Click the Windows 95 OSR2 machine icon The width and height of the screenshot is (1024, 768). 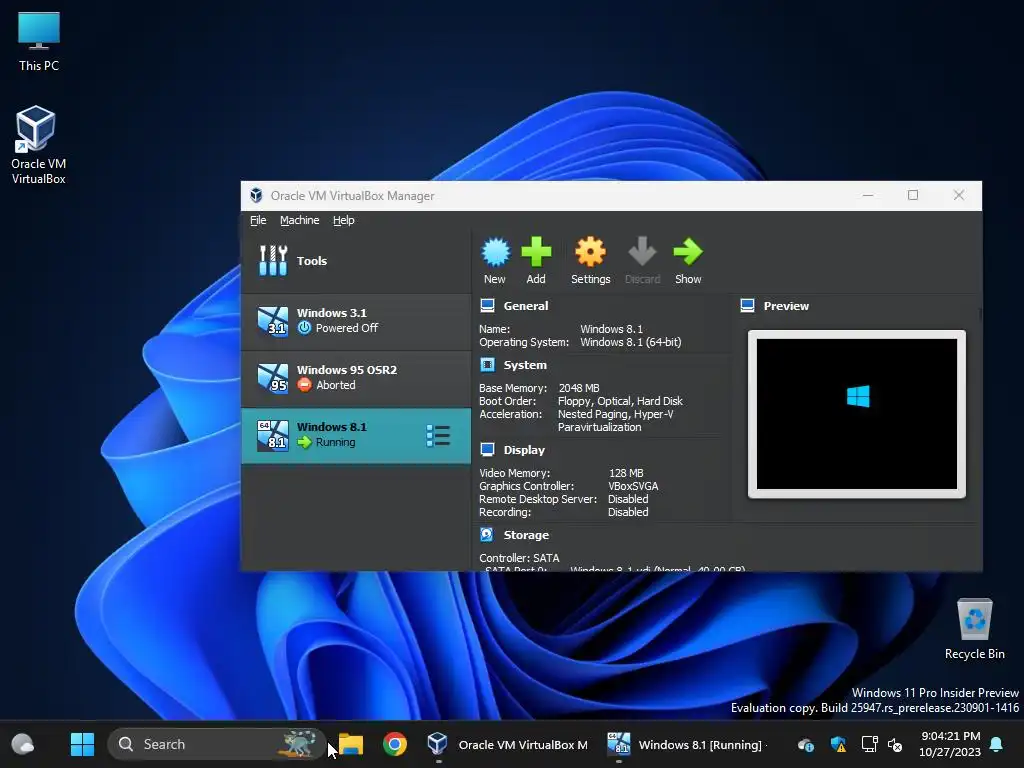[272, 377]
